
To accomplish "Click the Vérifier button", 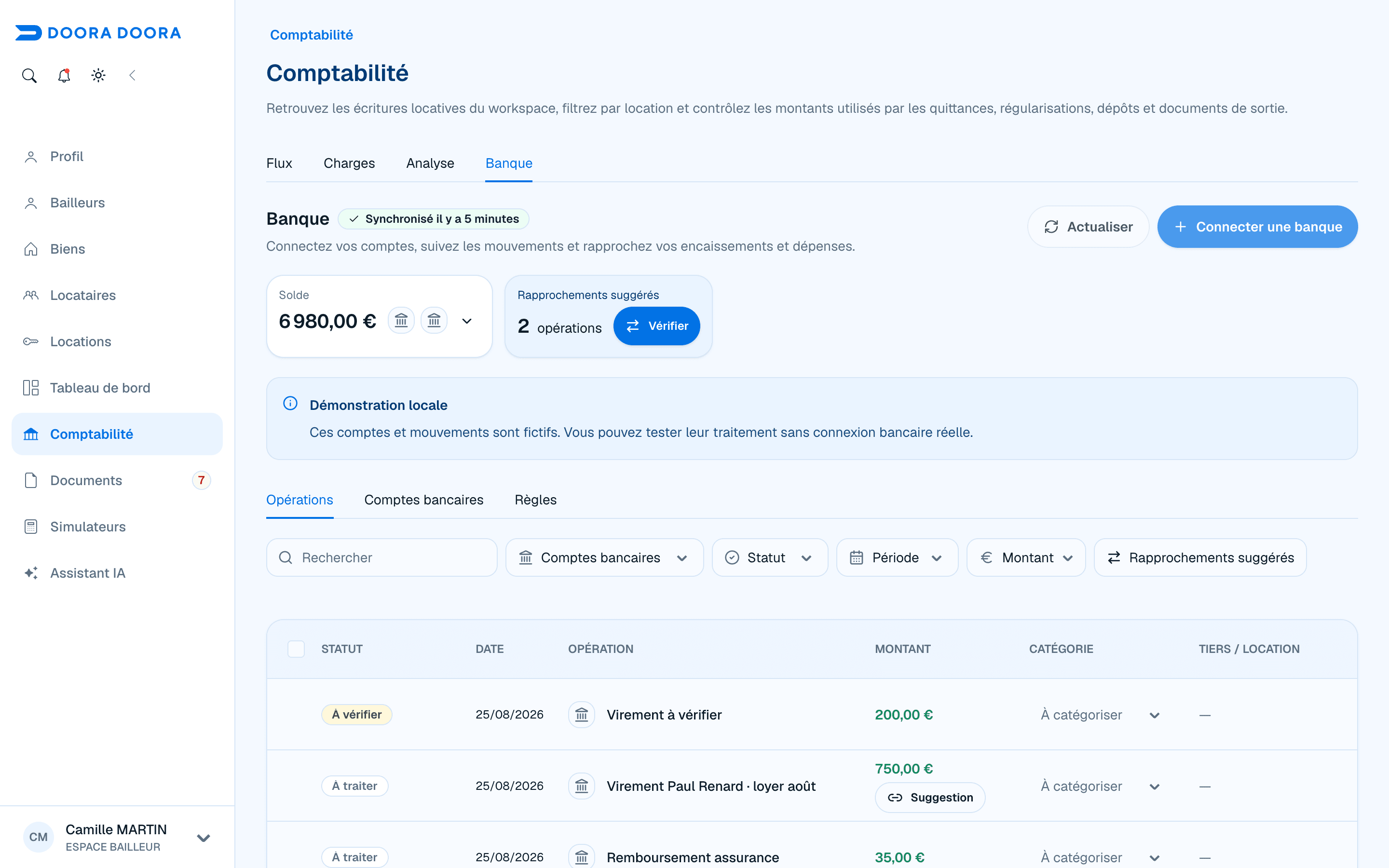I will point(656,326).
